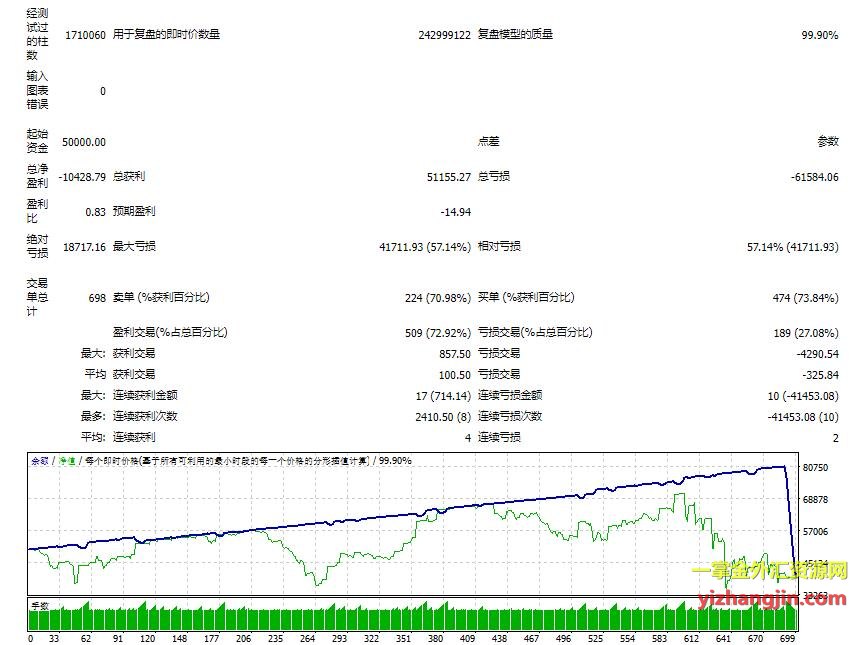Select average loss trade value -325.84
This screenshot has width=862, height=645.
(x=820, y=375)
